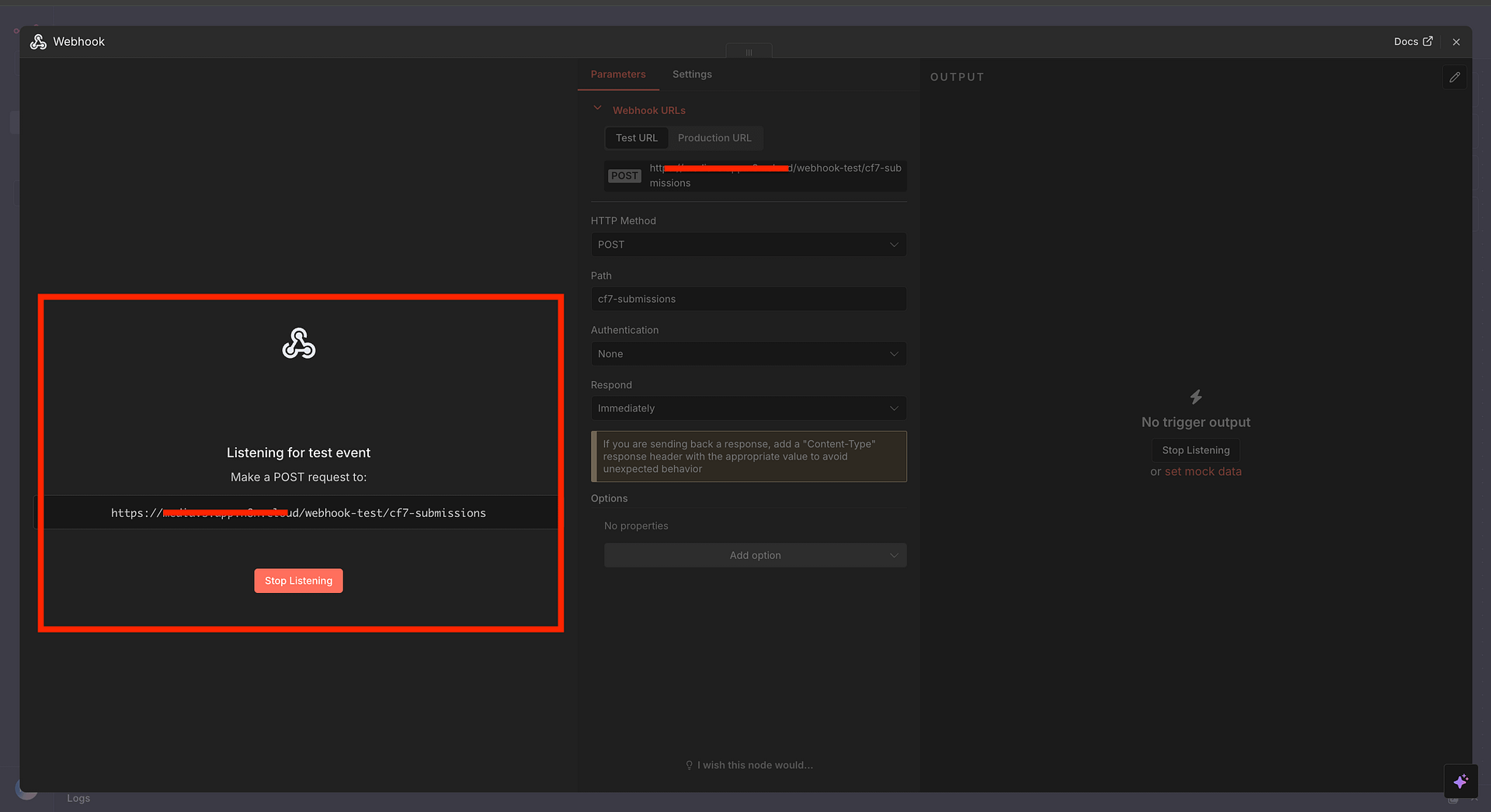Switch to the Parameters tab

tap(618, 75)
